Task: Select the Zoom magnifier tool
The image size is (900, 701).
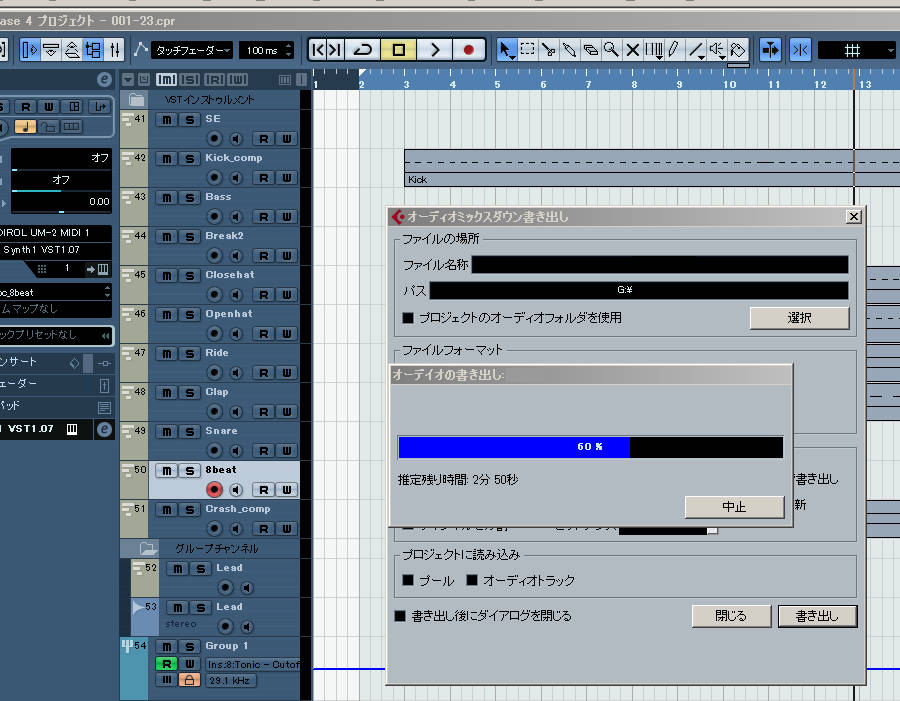Action: tap(611, 50)
